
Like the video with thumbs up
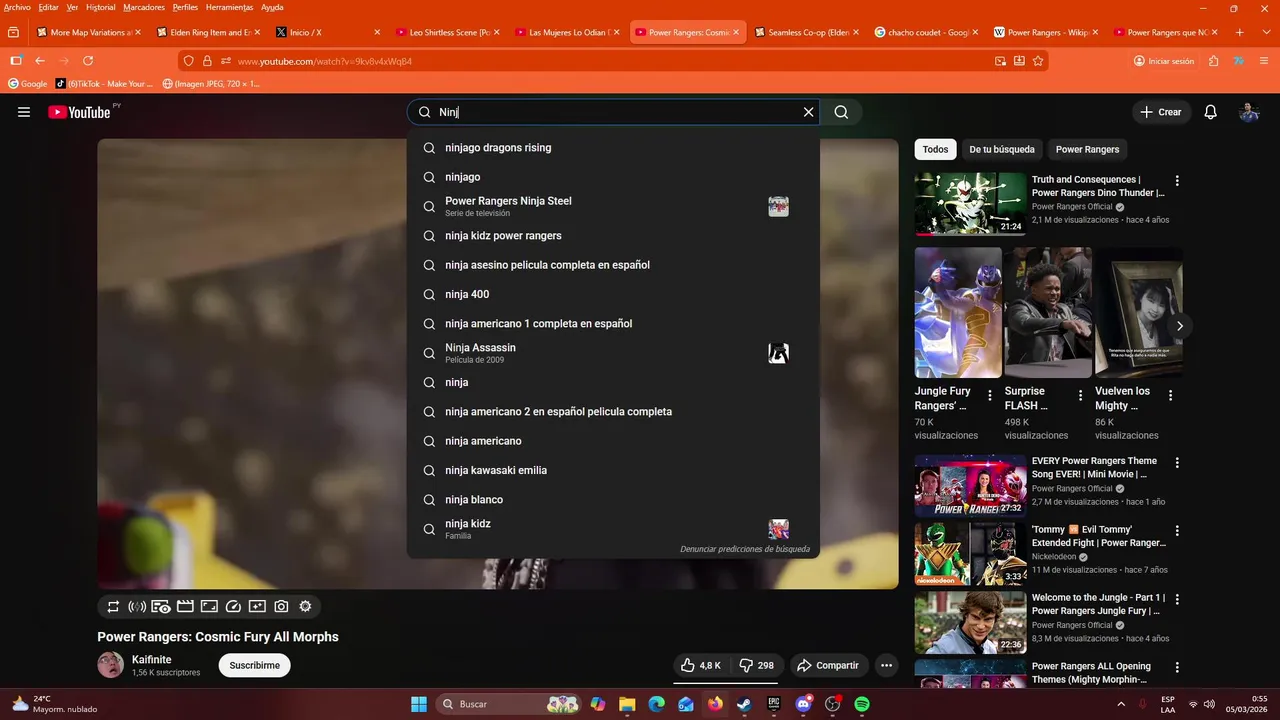tap(701, 665)
